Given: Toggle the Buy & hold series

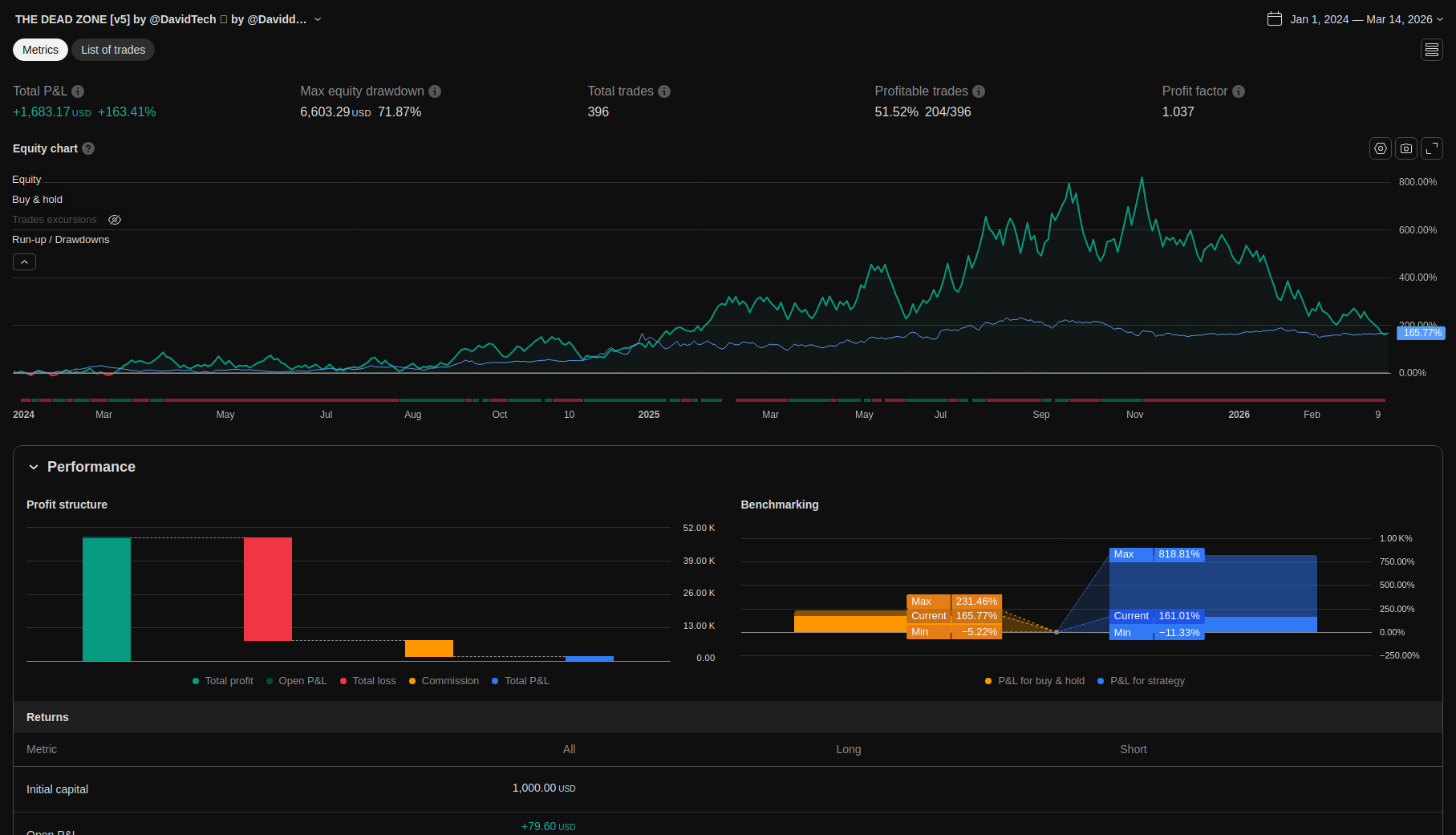Looking at the screenshot, I should 37,200.
